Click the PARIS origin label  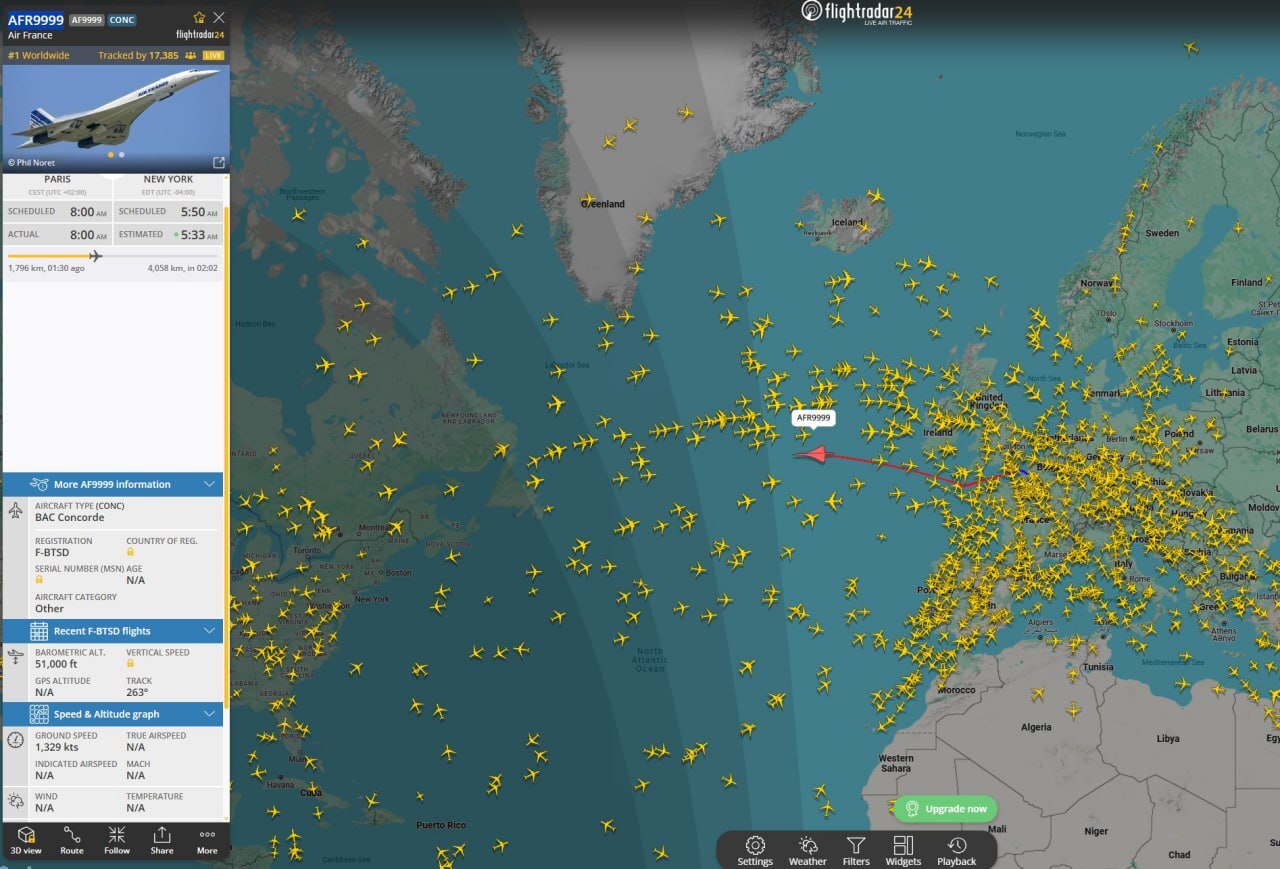coord(57,179)
